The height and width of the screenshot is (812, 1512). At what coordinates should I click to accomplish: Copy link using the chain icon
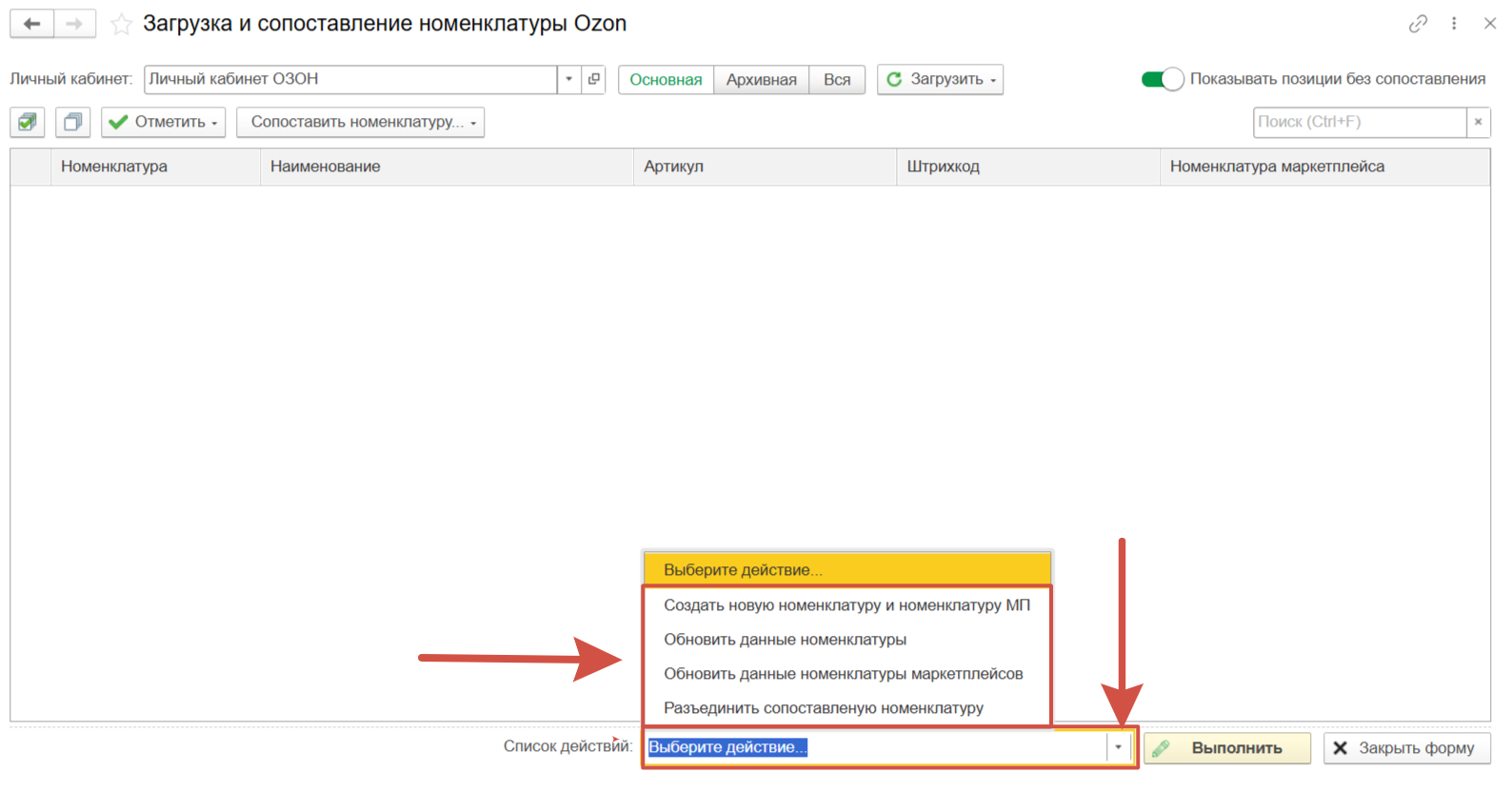coord(1418,24)
